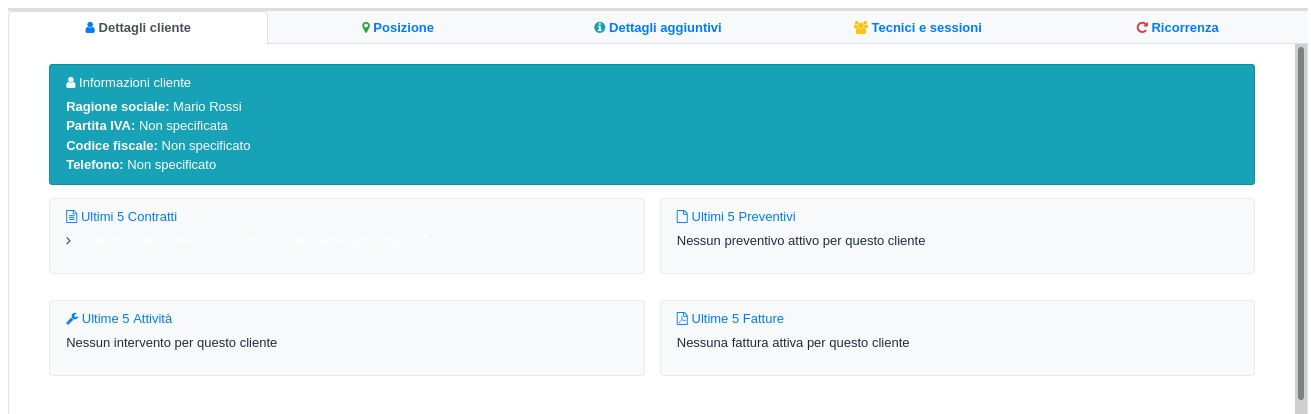Click the document icon beside Ultimi 5 Contratti

[71, 217]
